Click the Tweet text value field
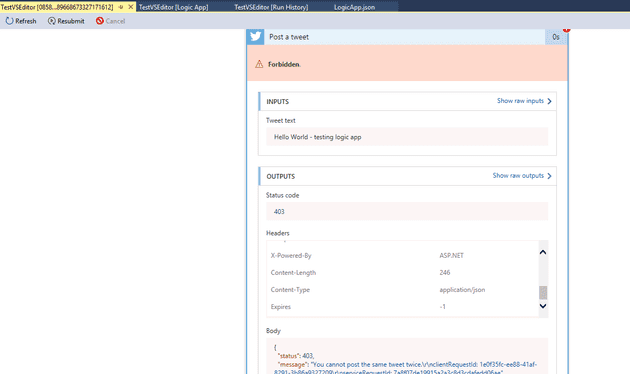630x374 pixels. tap(407, 137)
